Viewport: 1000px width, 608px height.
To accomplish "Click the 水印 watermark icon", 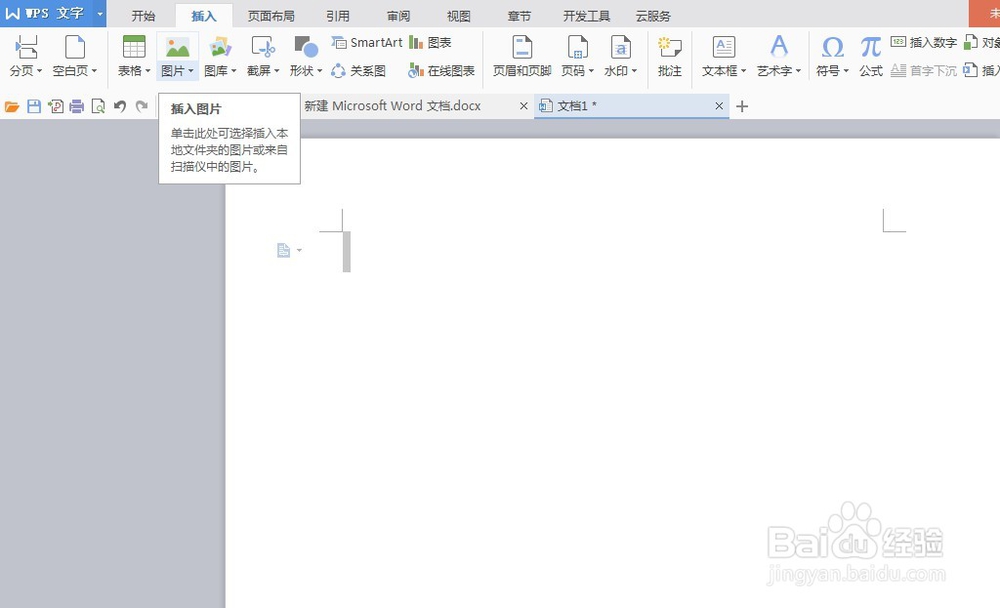I will click(x=621, y=47).
